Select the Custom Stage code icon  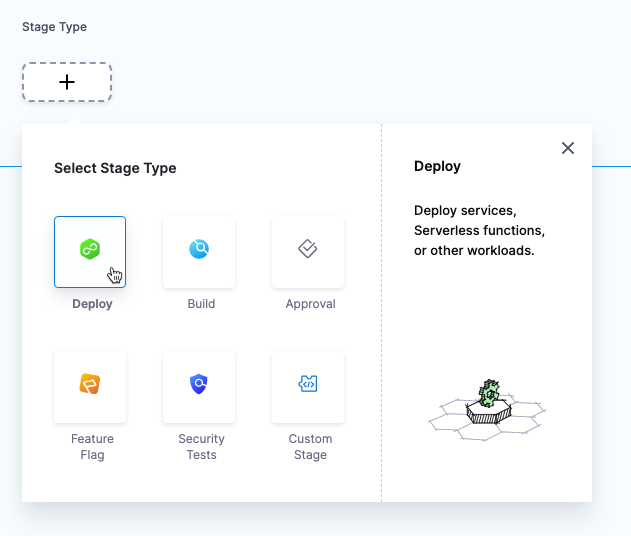(x=308, y=384)
